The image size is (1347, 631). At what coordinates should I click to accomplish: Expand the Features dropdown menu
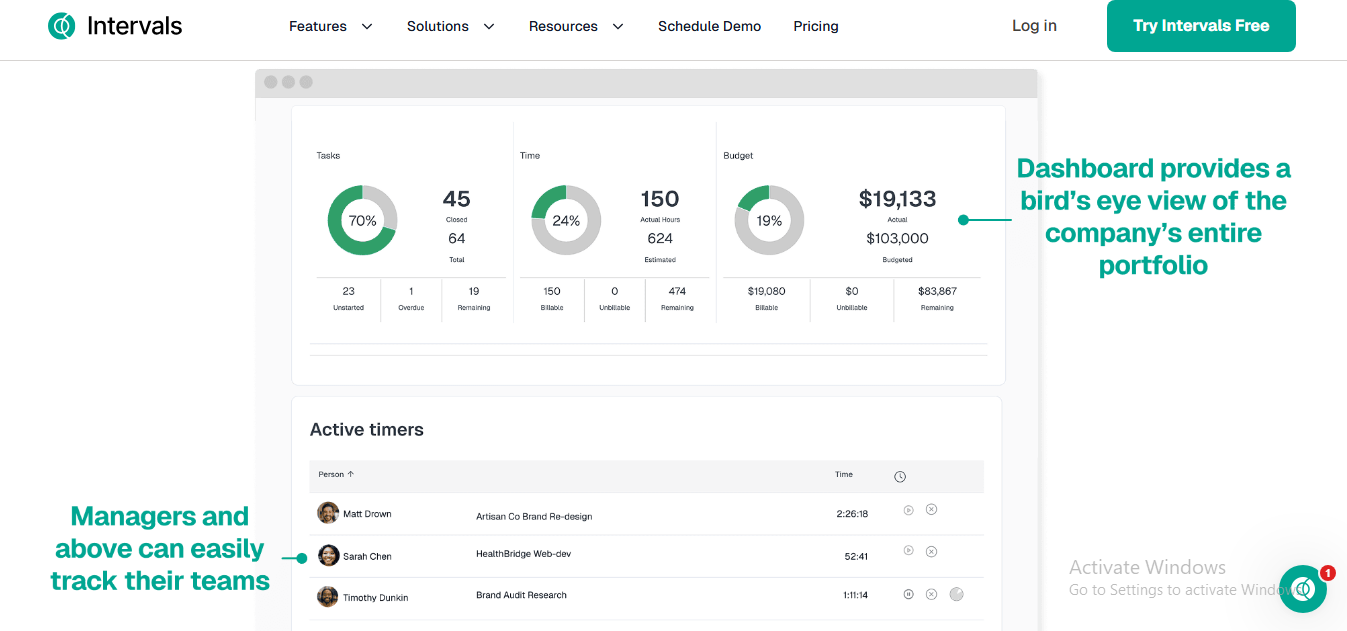click(x=330, y=26)
